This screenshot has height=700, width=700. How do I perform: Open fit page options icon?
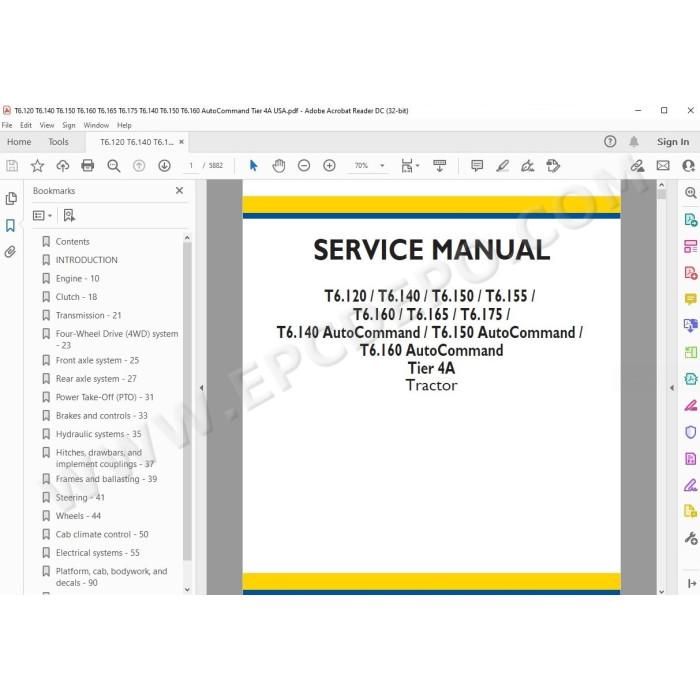coord(409,166)
